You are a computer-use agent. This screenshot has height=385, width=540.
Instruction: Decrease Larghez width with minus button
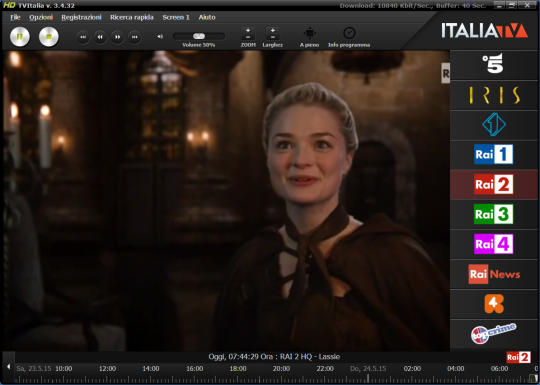coord(272,37)
